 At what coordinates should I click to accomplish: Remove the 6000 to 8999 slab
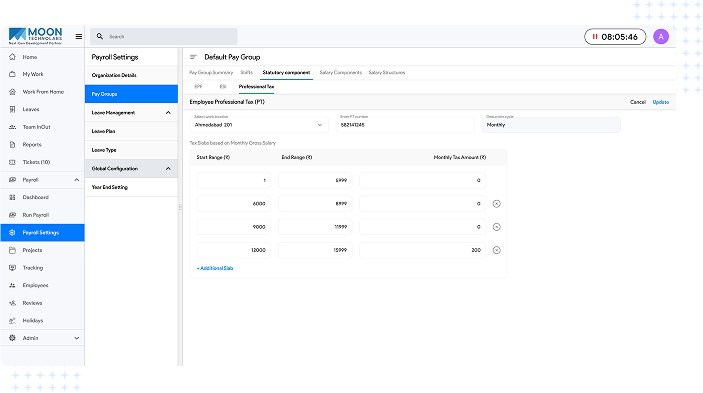coord(496,204)
